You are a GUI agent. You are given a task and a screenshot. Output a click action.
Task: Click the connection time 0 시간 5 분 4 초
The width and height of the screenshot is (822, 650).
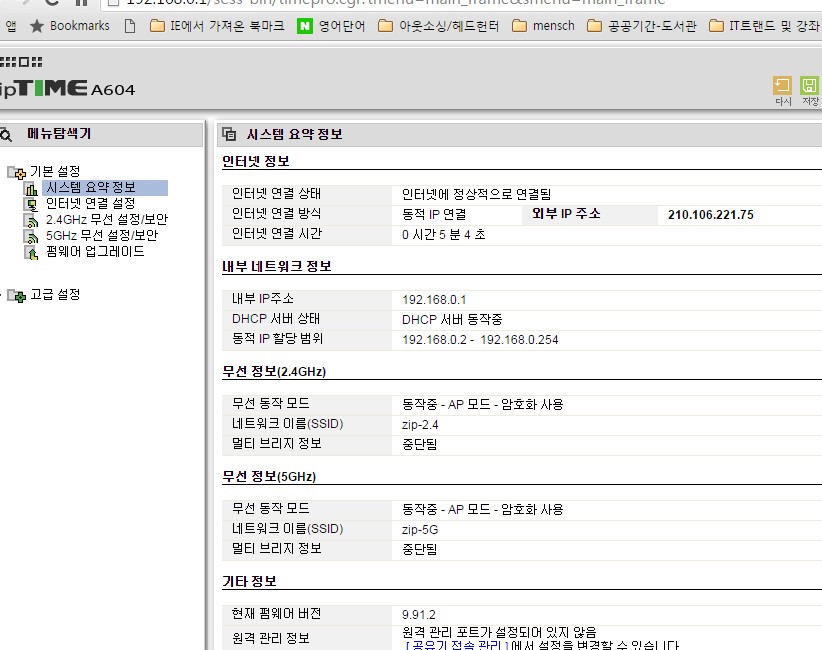point(444,234)
